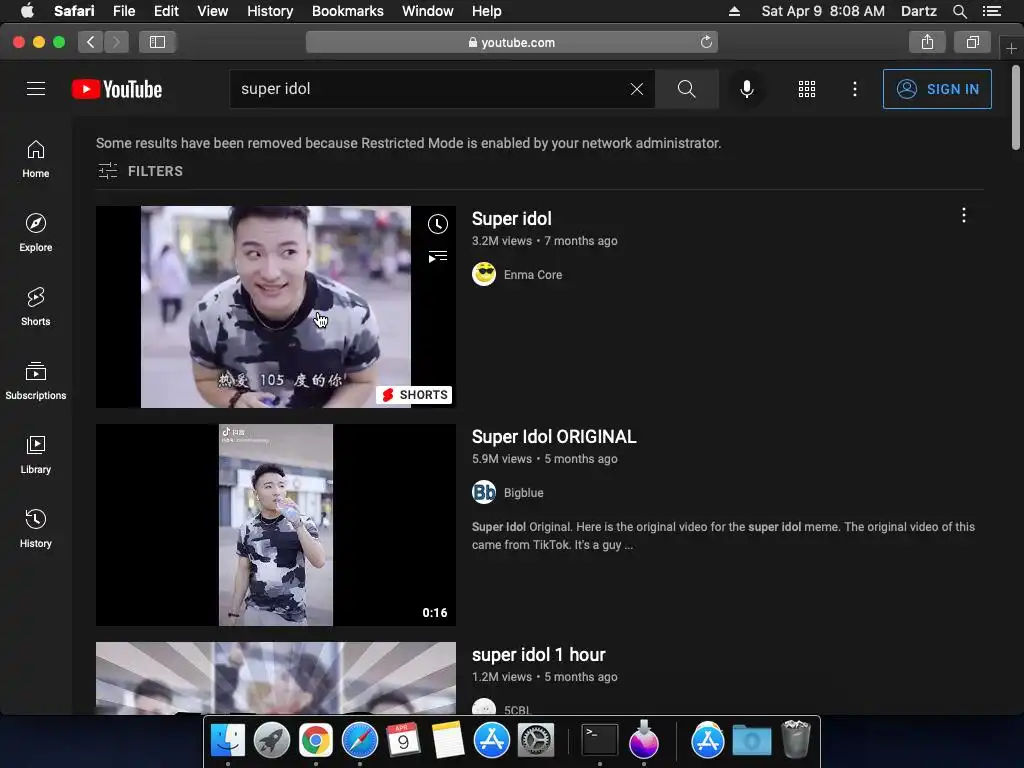1024x768 pixels.
Task: Open the Super idol Shorts thumbnail
Action: [x=276, y=307]
